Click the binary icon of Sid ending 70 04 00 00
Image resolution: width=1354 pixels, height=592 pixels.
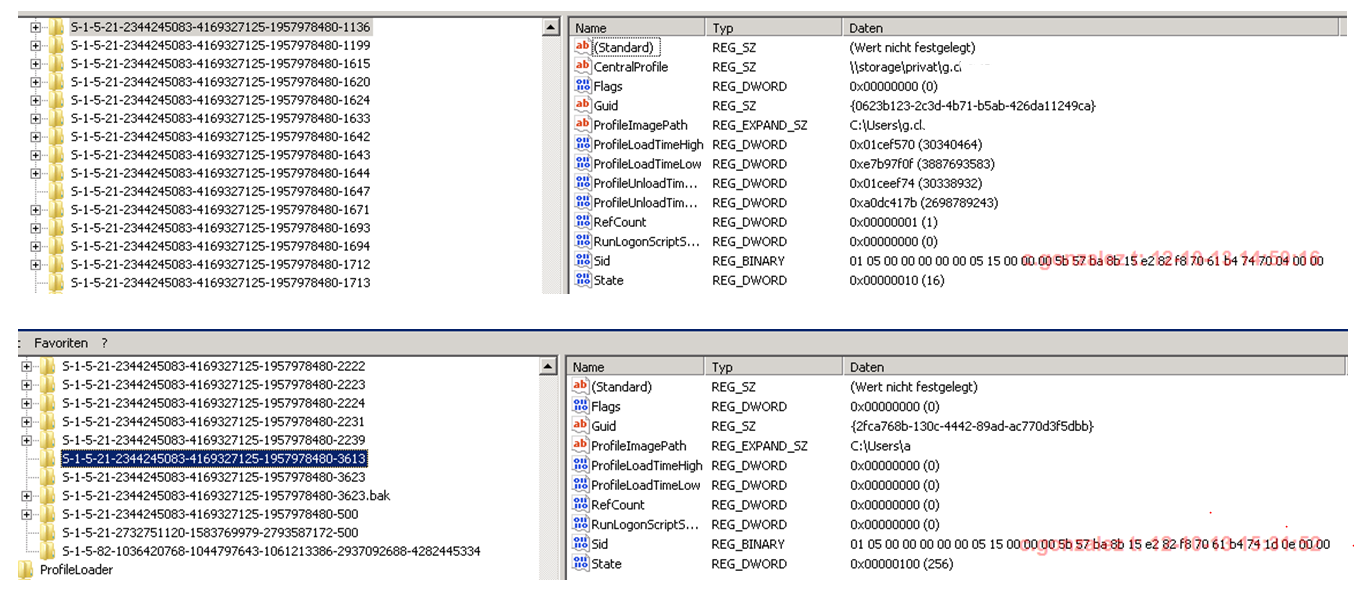(582, 260)
